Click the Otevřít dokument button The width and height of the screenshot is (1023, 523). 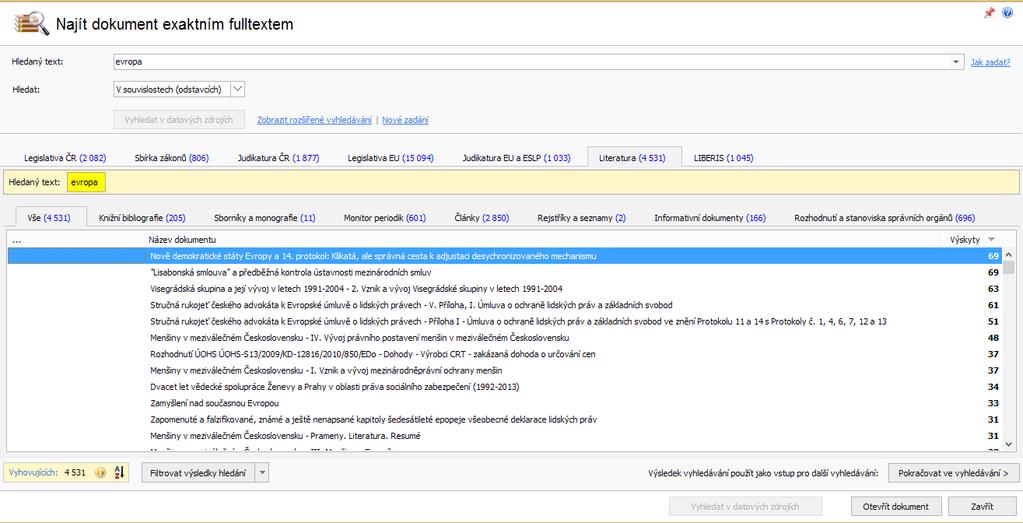point(896,506)
